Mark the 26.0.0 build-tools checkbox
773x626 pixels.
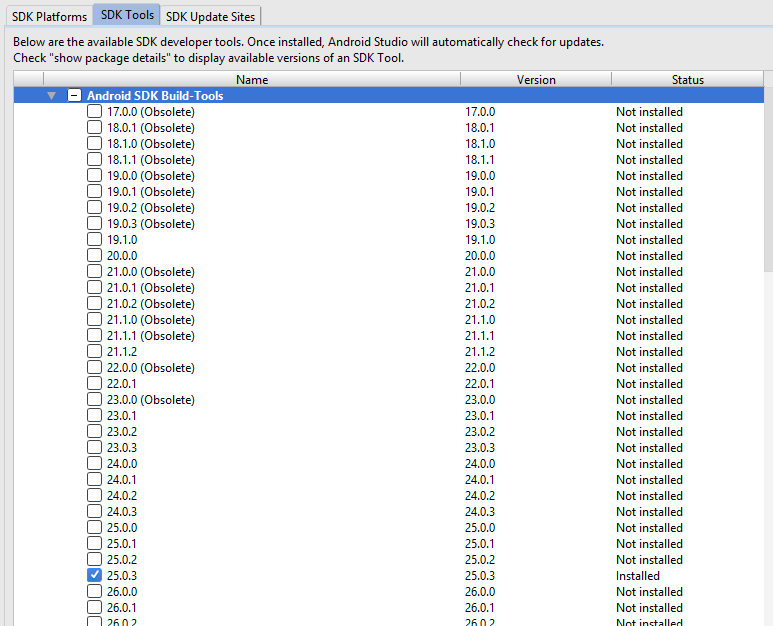pos(94,591)
